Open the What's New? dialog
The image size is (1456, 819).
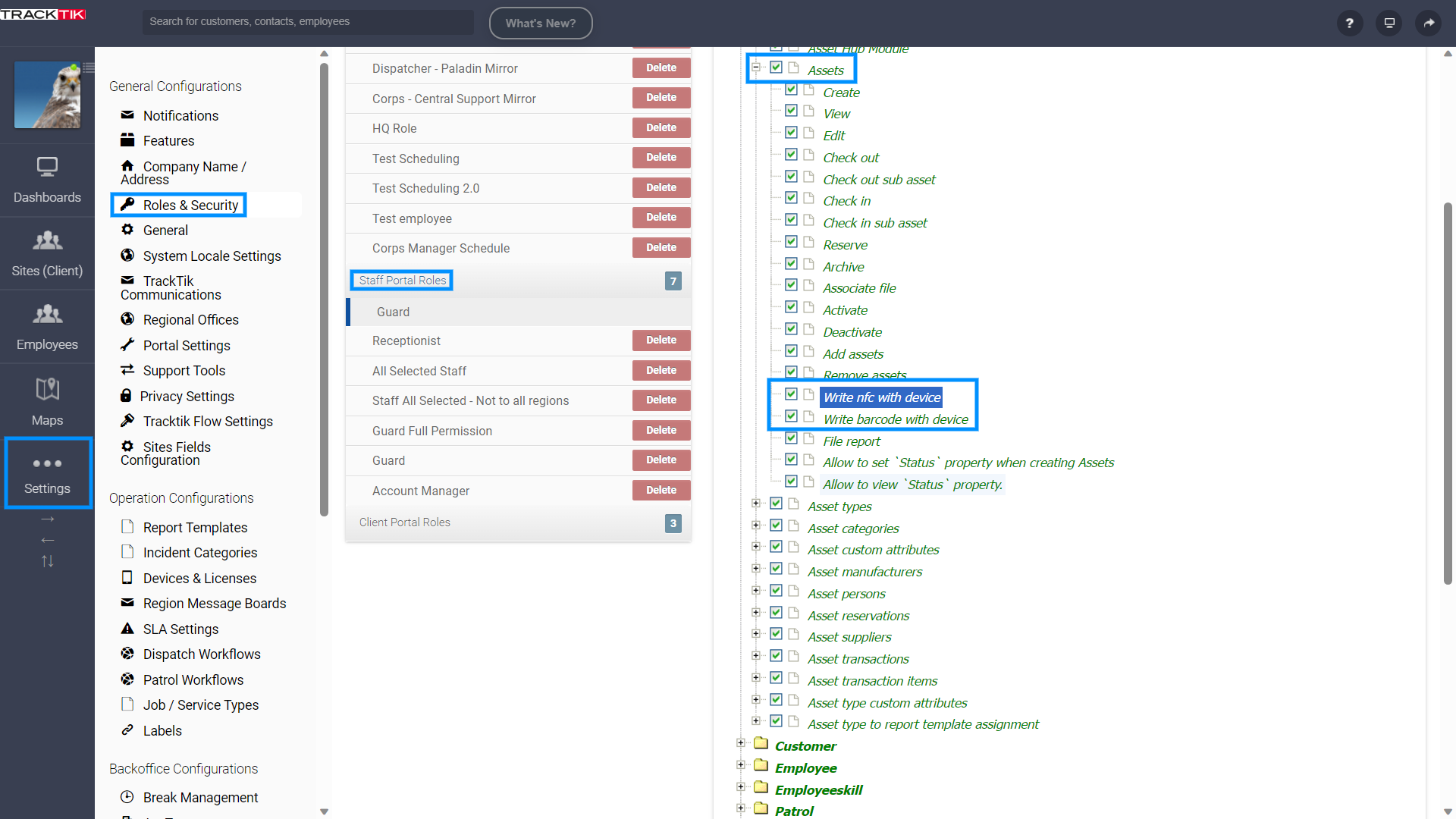pyautogui.click(x=541, y=23)
